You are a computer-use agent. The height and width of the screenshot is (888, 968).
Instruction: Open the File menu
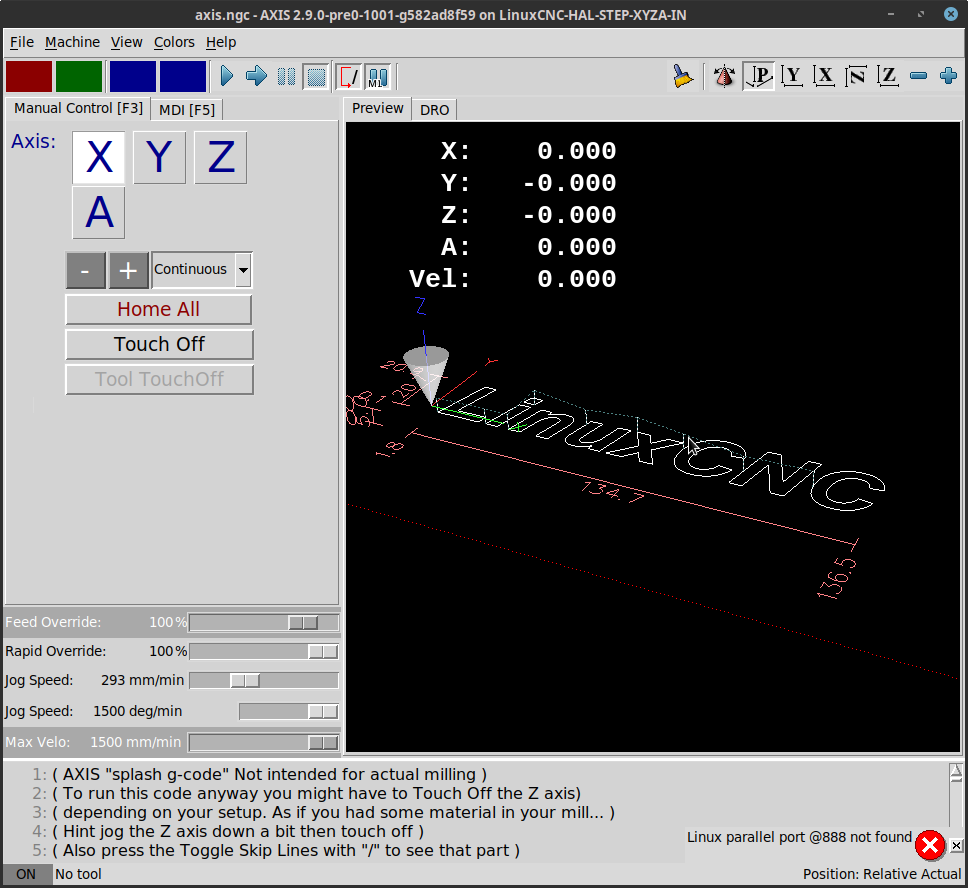point(22,42)
